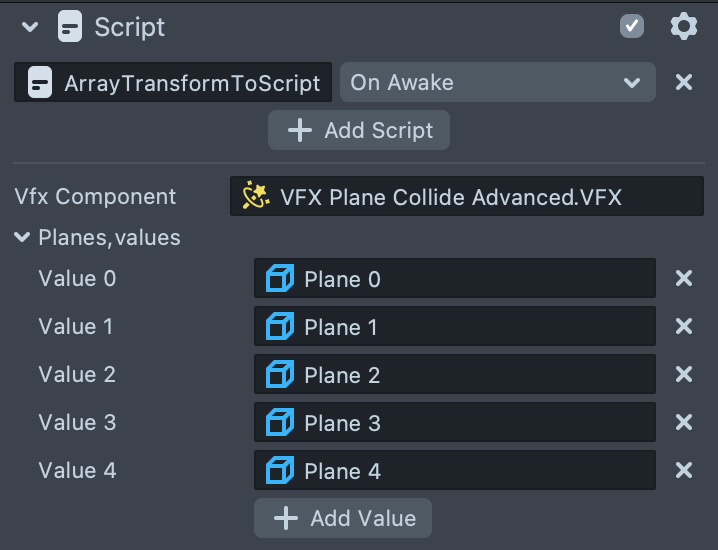The image size is (718, 550).
Task: Remove Value 0 from the Planes list
Action: (684, 278)
